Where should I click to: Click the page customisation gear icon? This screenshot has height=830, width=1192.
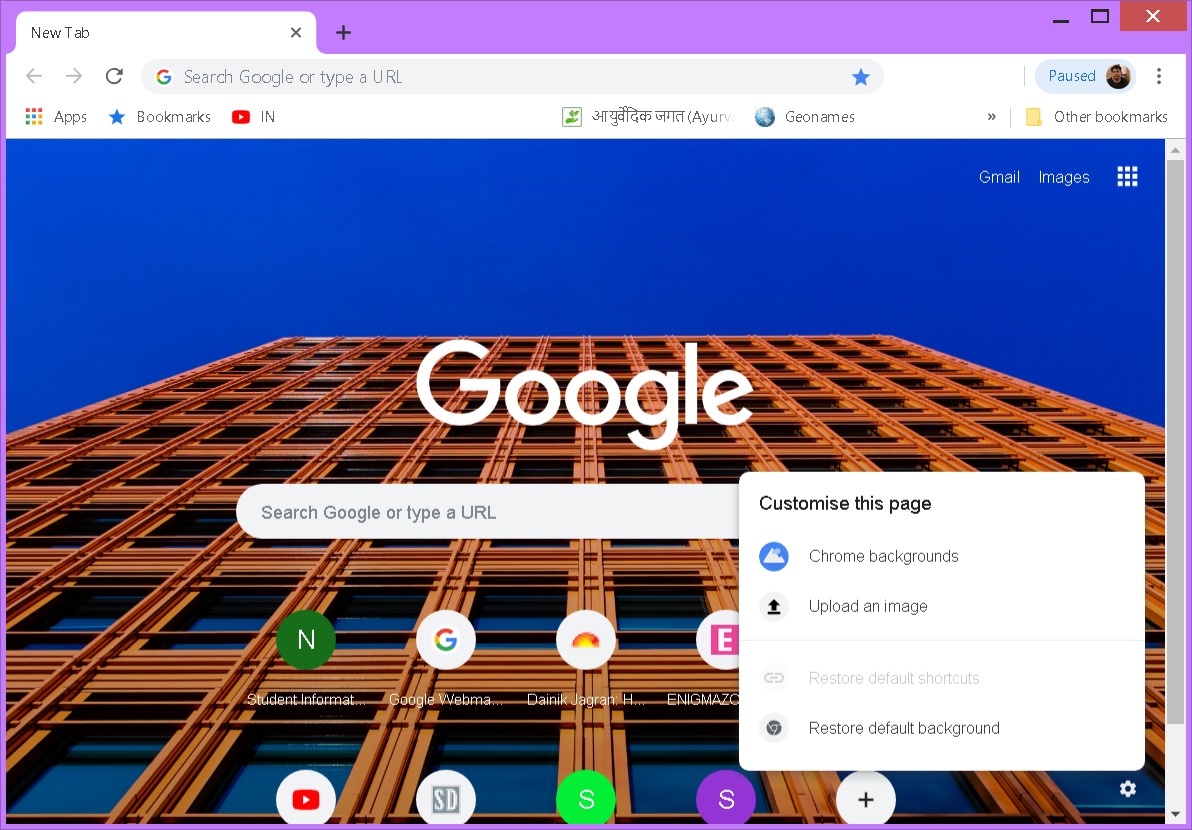tap(1128, 789)
